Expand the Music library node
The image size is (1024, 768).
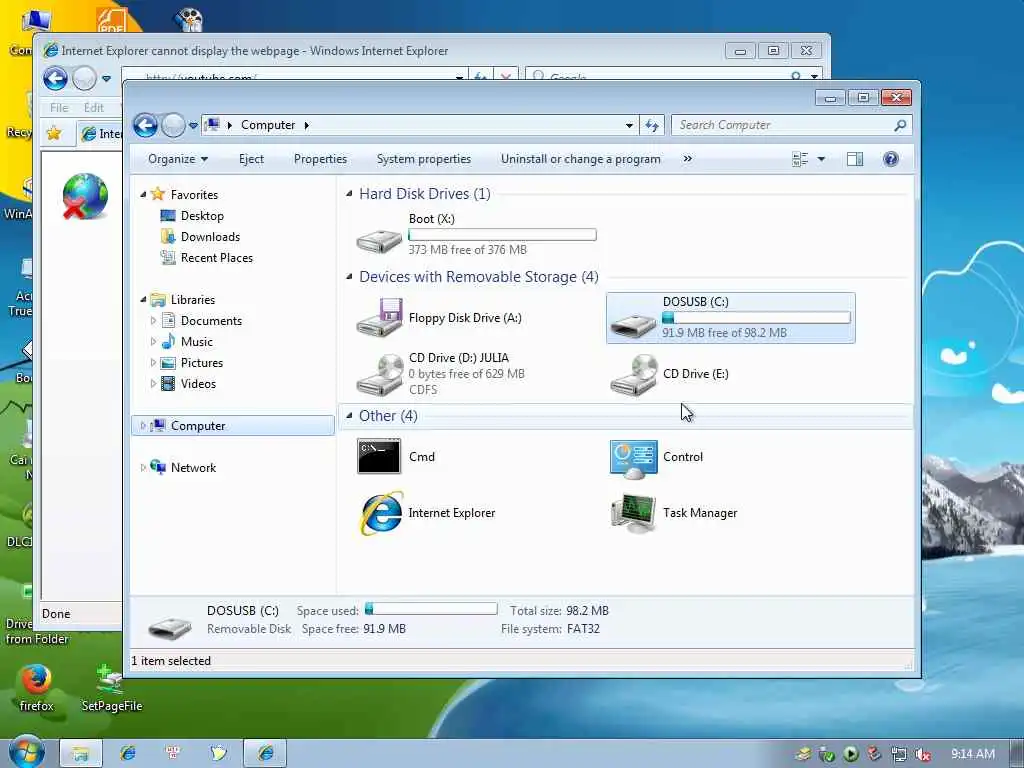point(153,342)
